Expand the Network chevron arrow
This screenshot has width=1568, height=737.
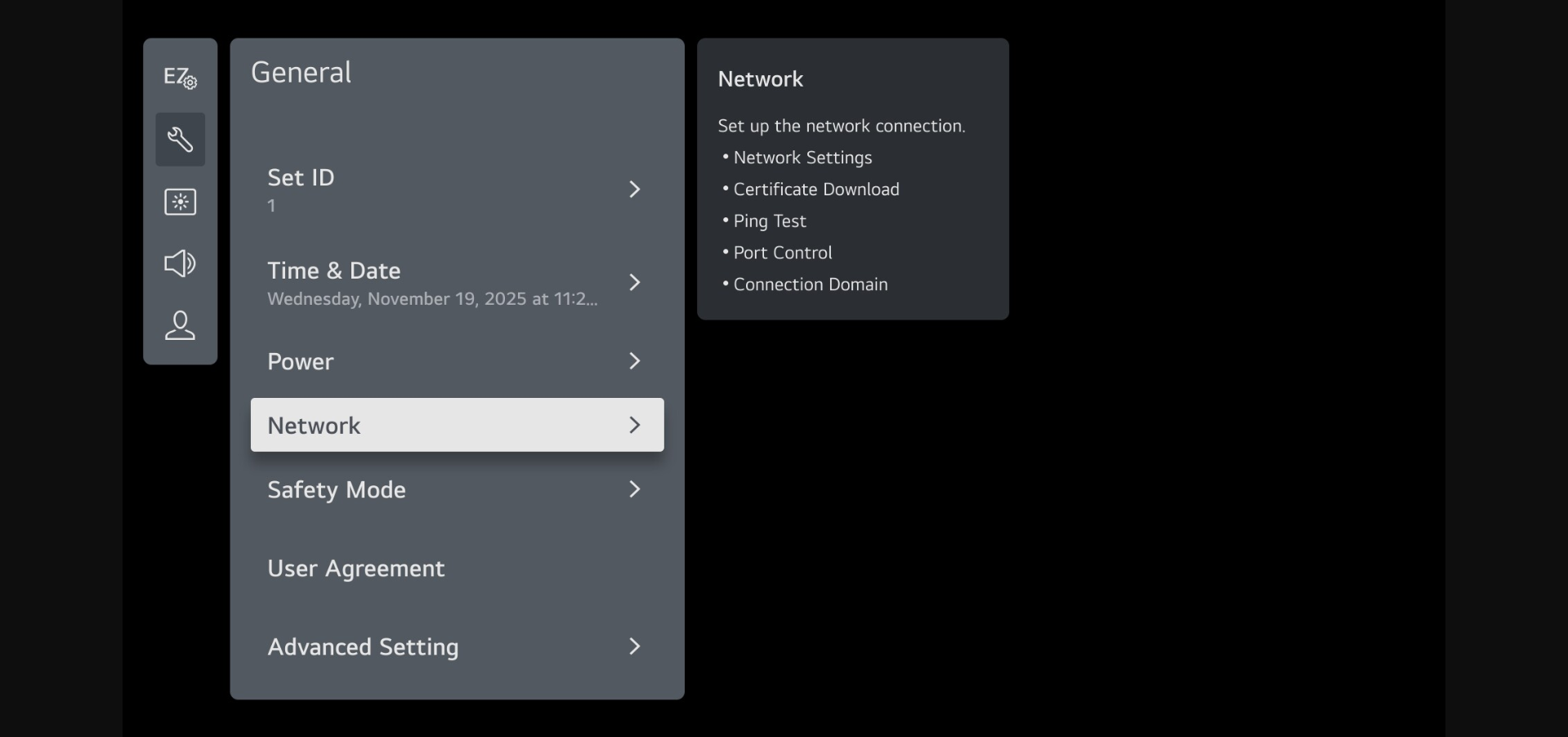click(634, 425)
